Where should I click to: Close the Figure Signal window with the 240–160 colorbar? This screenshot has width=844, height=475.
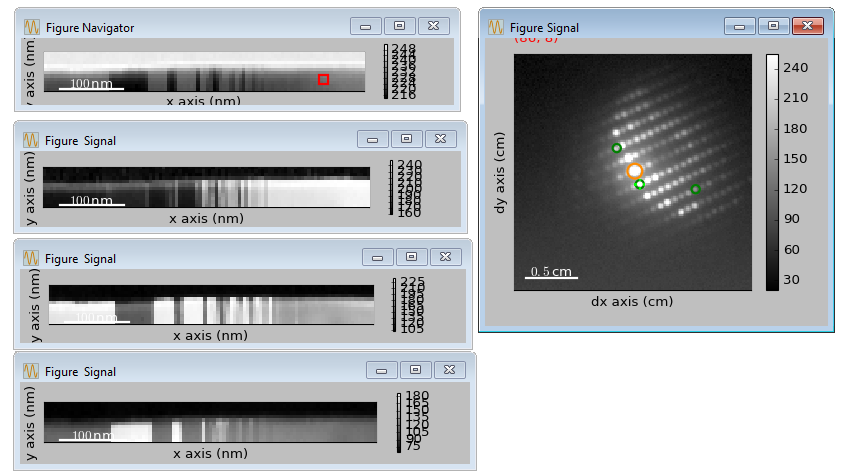pyautogui.click(x=440, y=139)
